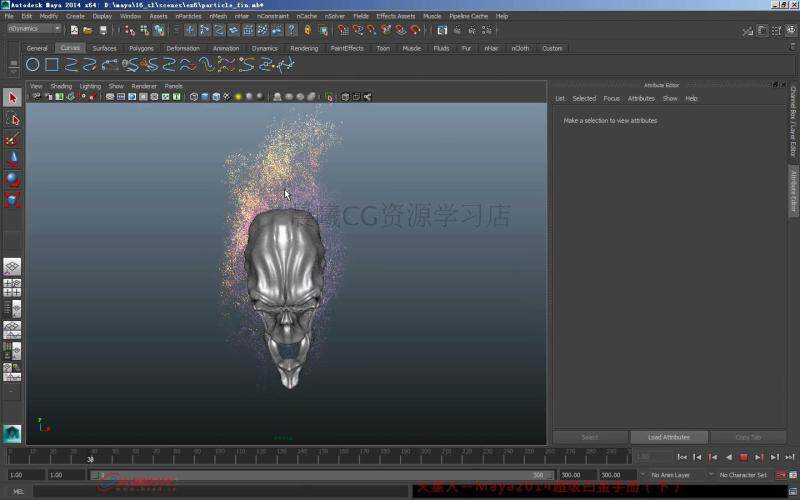Select the arrow Select tool in toolbox

click(12, 98)
